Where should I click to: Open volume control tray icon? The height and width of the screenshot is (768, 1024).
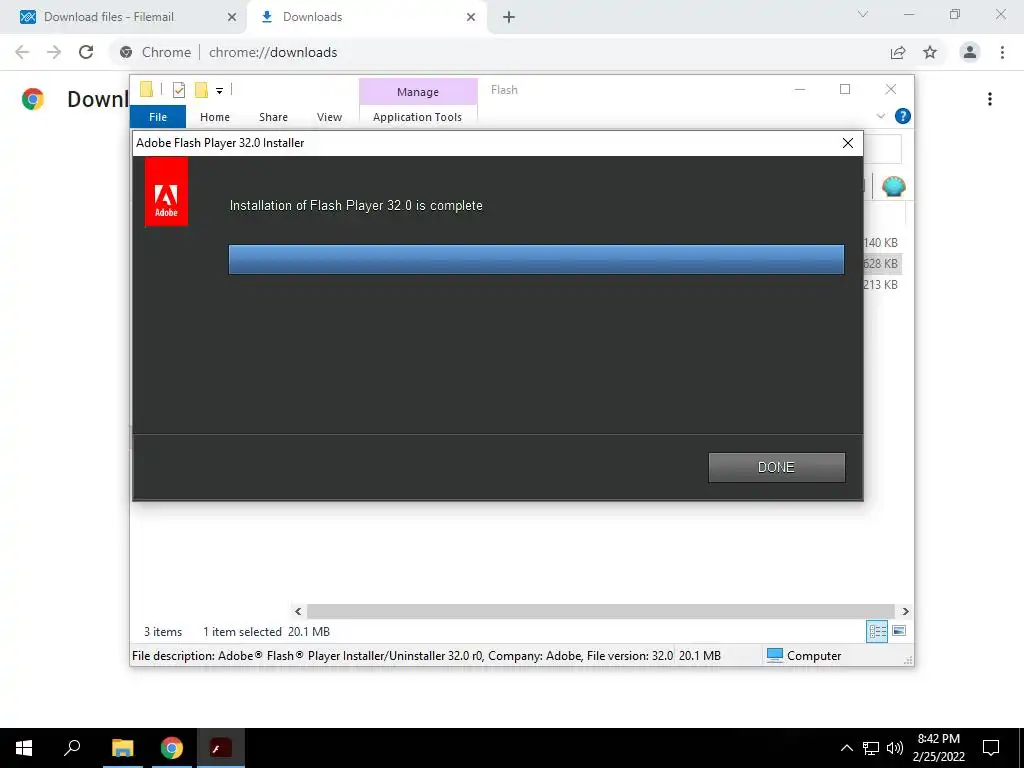[x=895, y=748]
